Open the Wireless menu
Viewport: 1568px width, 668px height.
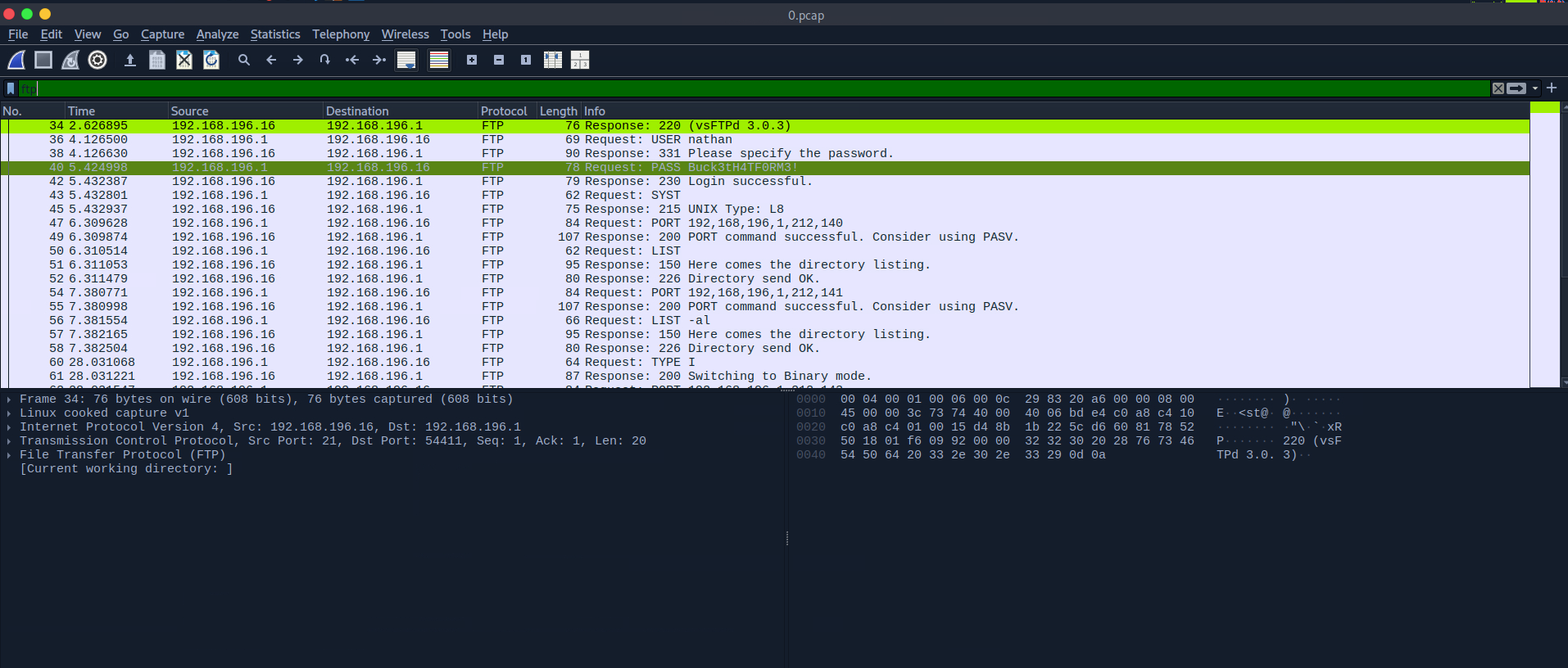pos(405,34)
